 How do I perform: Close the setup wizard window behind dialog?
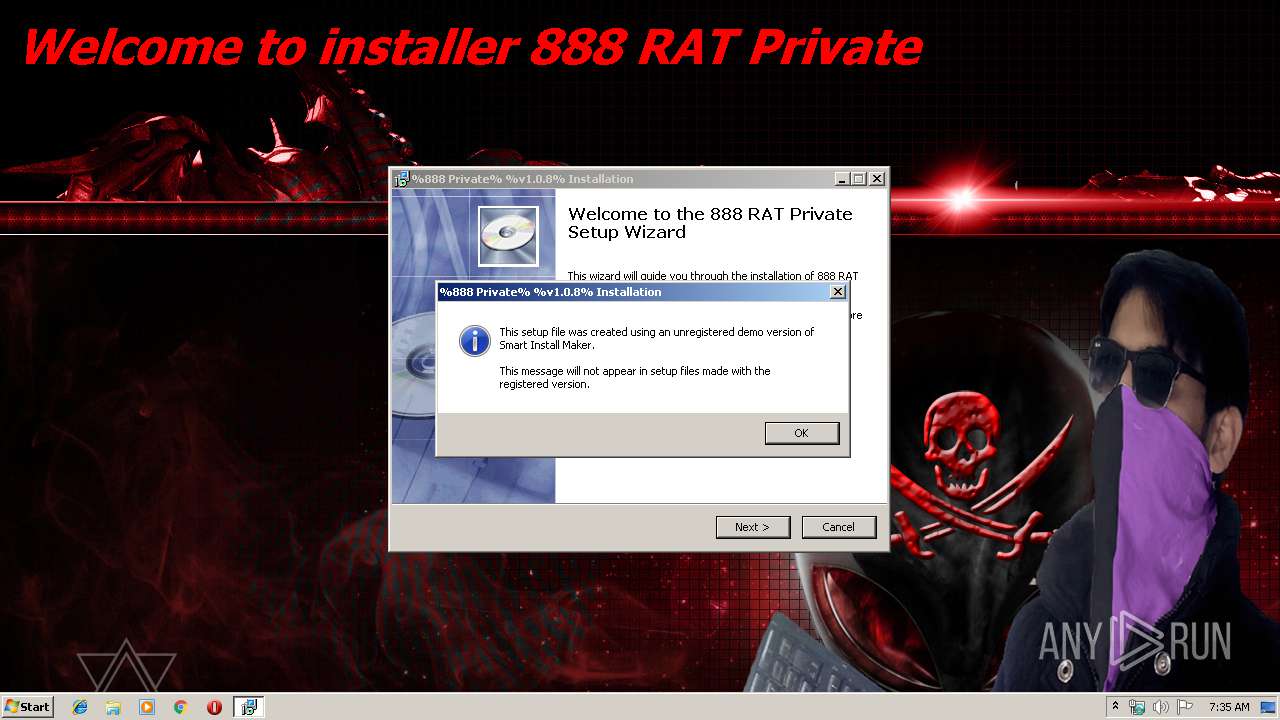[x=877, y=179]
